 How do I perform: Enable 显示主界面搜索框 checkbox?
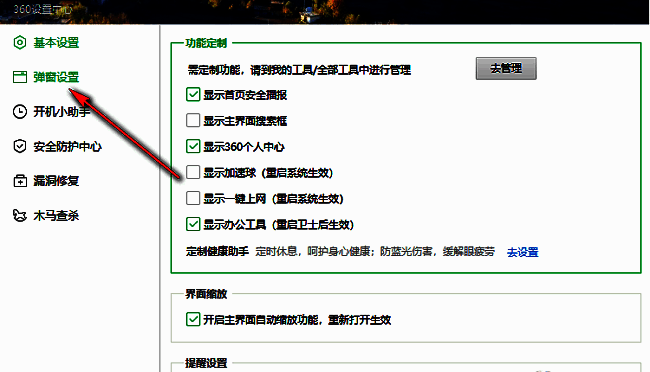(x=193, y=120)
